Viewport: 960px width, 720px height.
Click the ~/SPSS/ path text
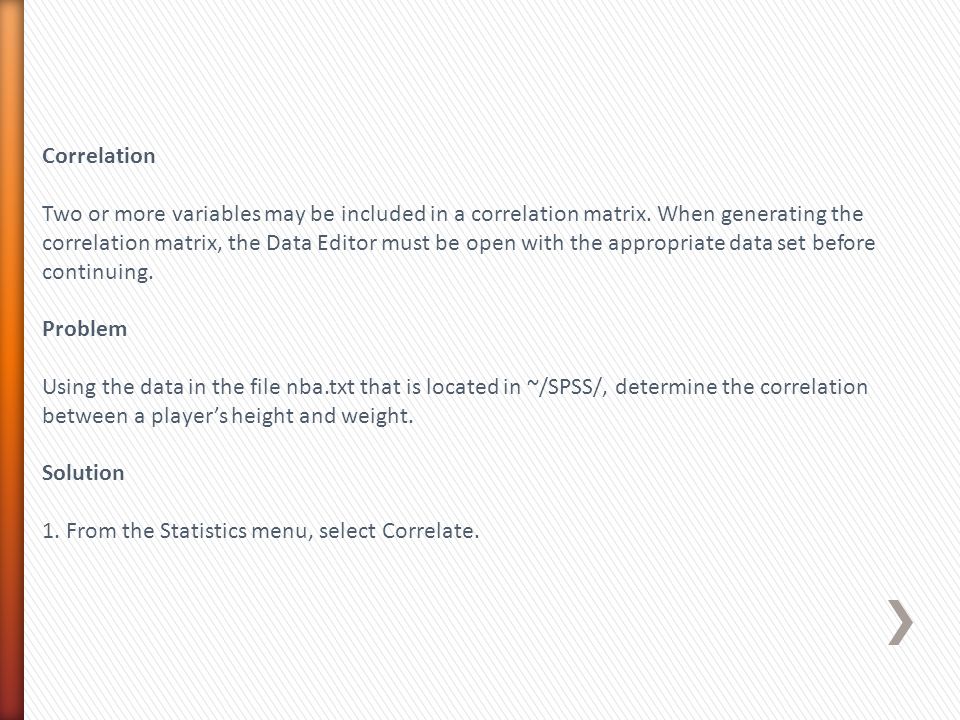566,387
